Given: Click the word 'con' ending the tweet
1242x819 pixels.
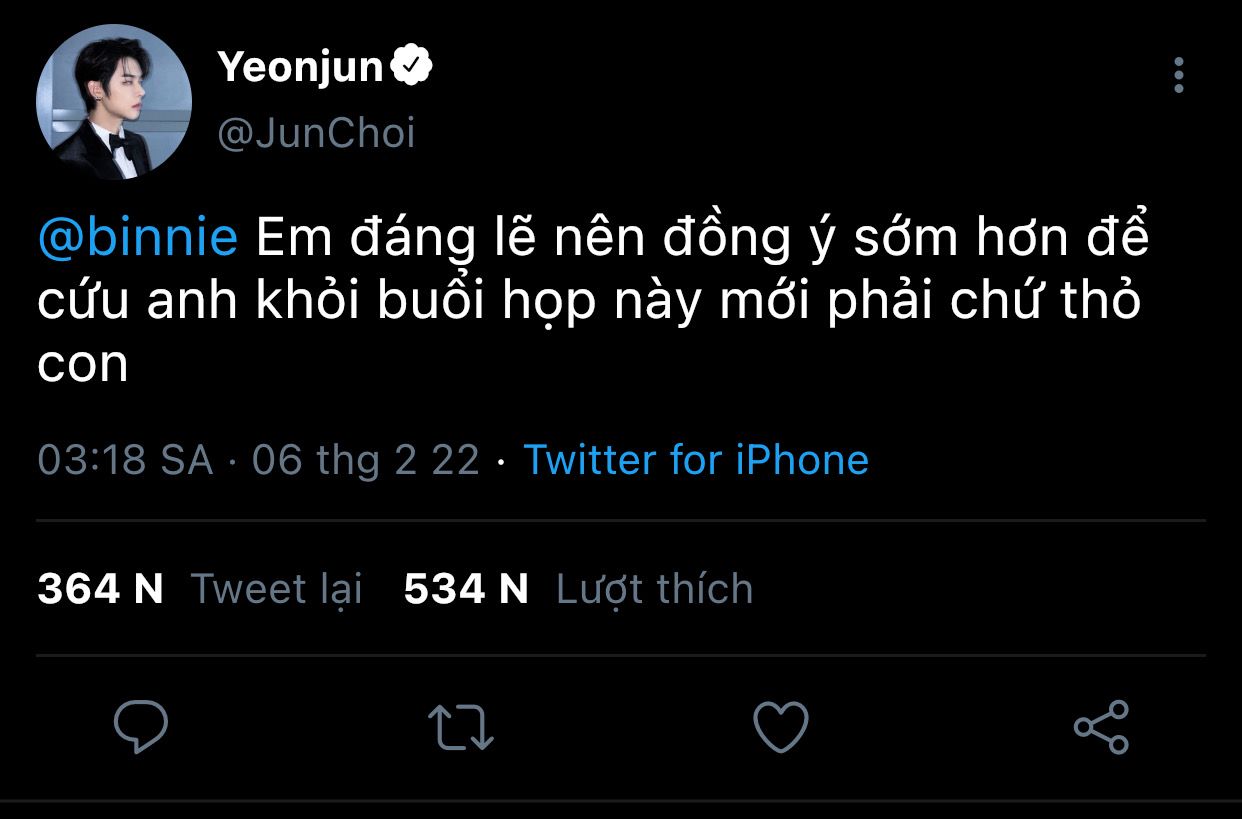Looking at the screenshot, I should (83, 365).
